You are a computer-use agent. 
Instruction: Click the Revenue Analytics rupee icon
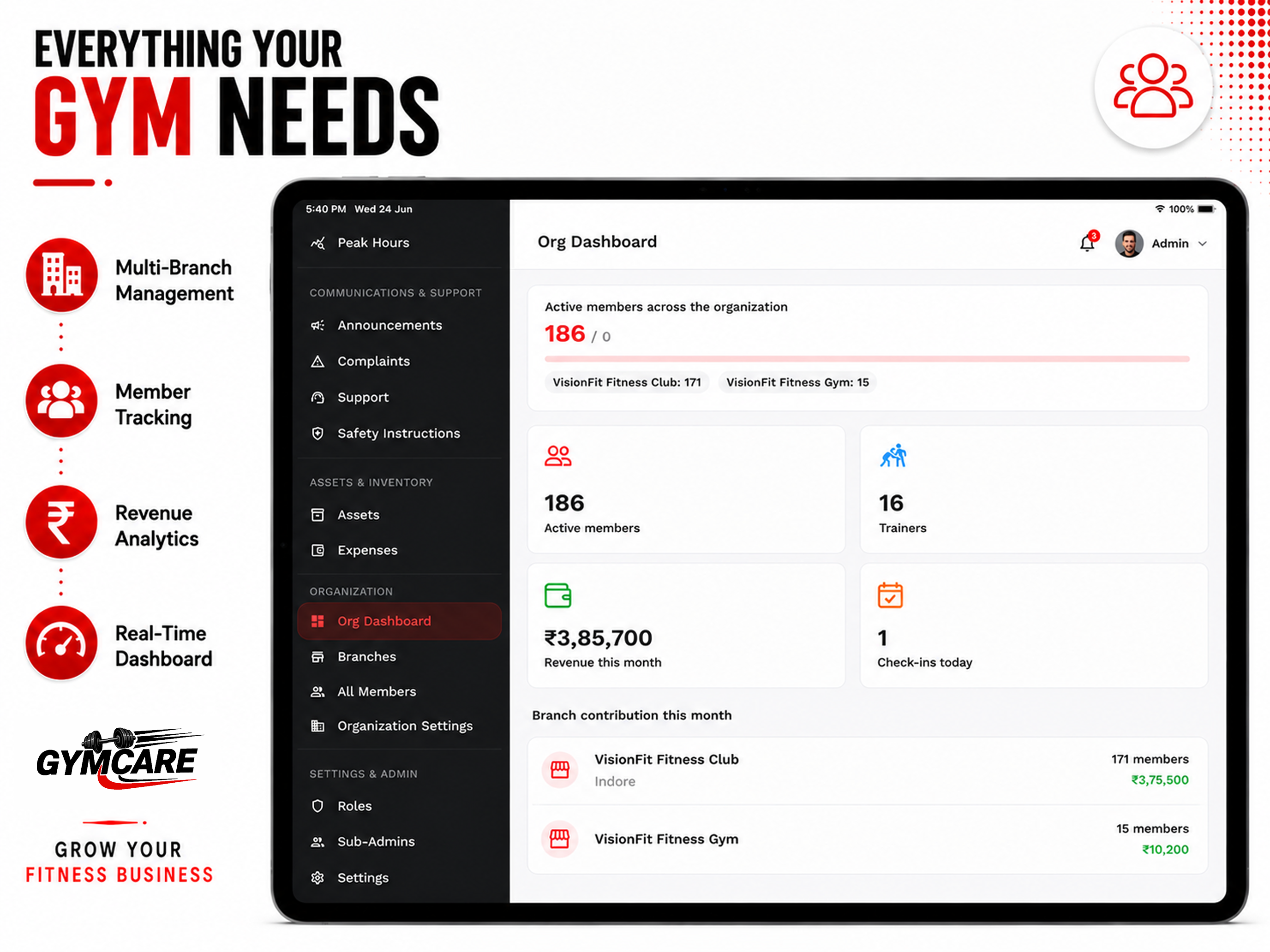coord(61,522)
